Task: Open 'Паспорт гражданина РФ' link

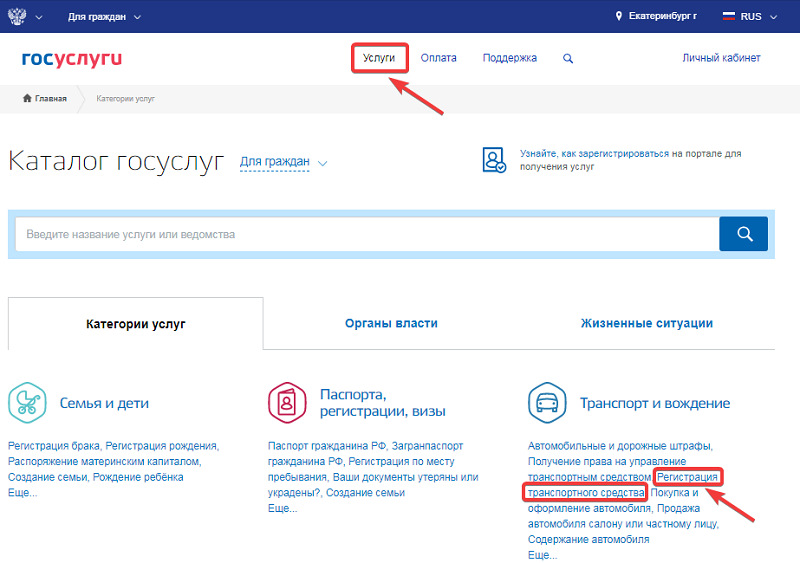Action: point(327,446)
